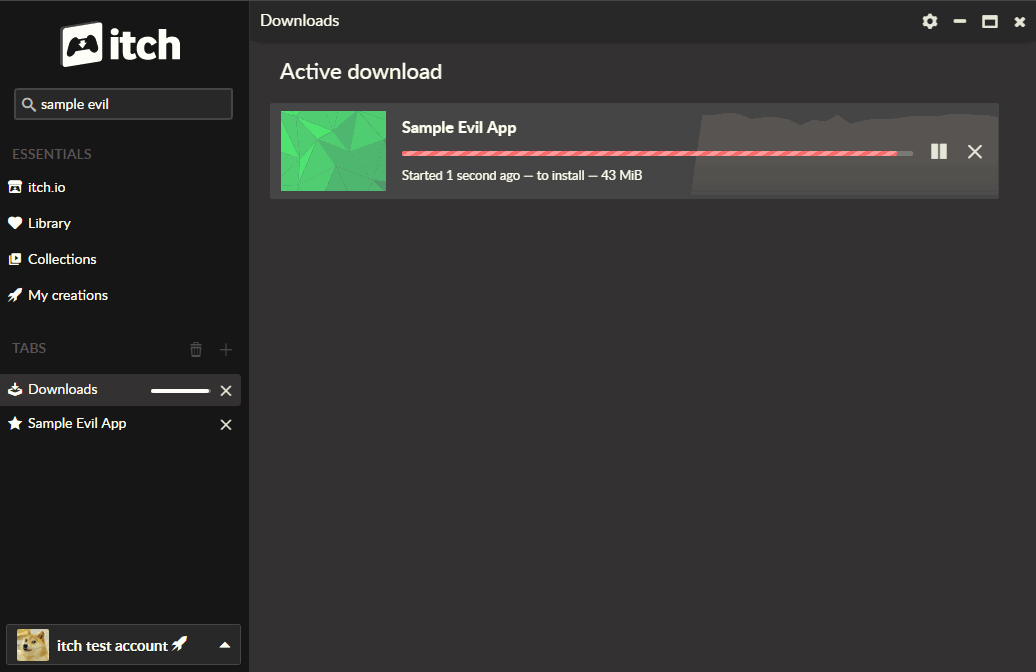The width and height of the screenshot is (1036, 672).
Task: Click the trash icon beside TABS
Action: 196,349
